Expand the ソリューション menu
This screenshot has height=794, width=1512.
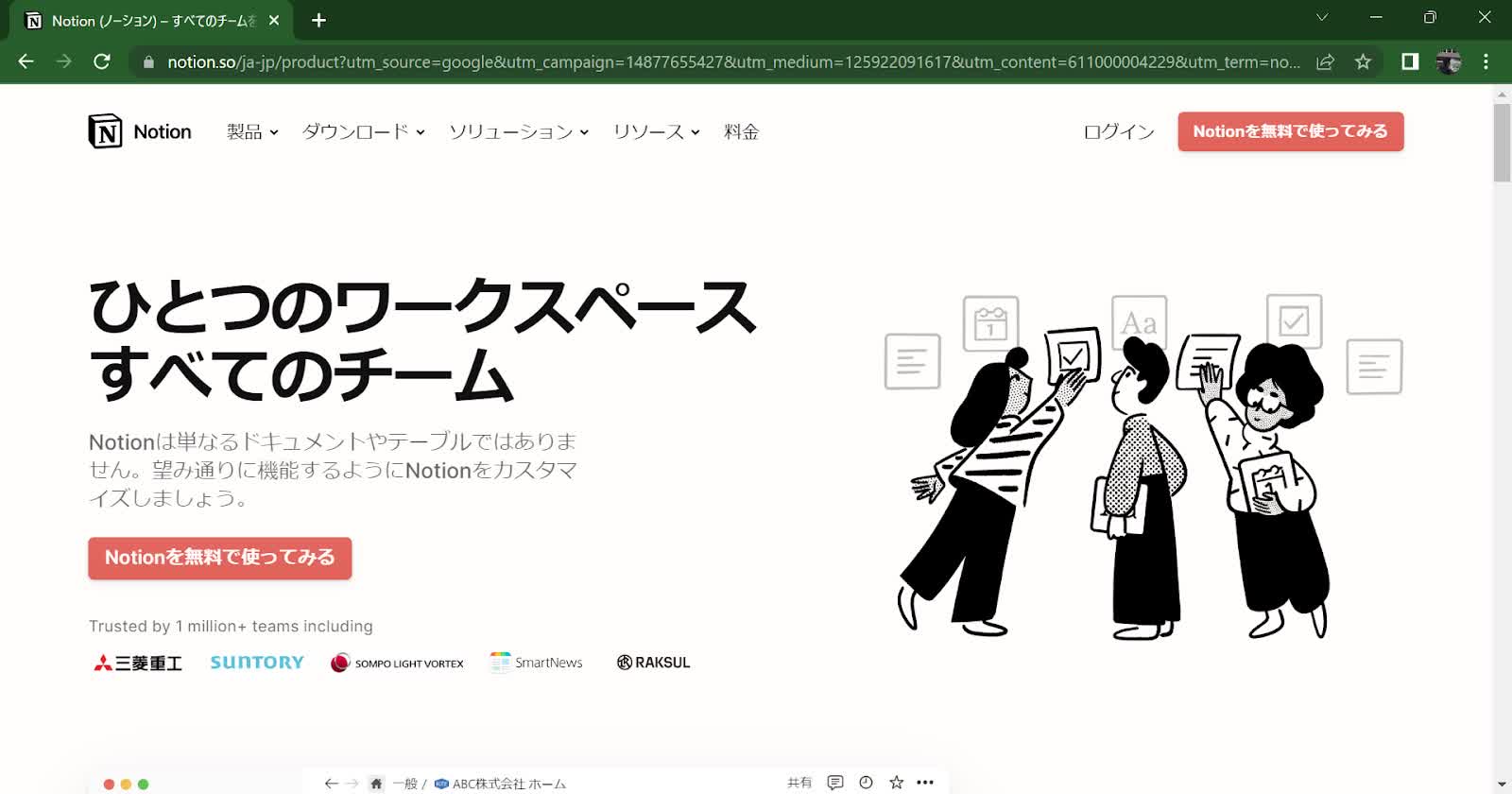click(519, 131)
